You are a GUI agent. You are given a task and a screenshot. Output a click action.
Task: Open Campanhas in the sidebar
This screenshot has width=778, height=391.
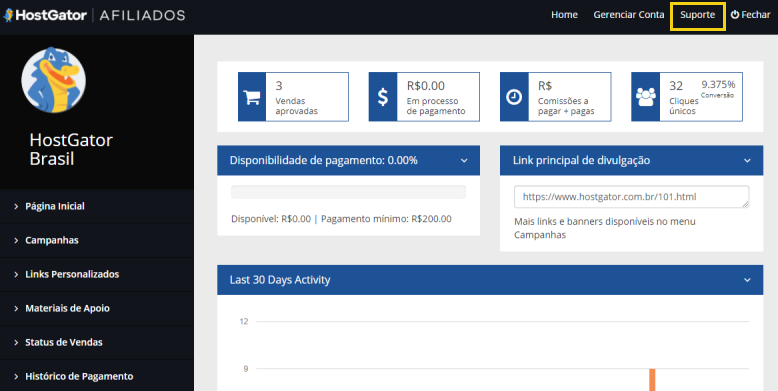[97, 240]
